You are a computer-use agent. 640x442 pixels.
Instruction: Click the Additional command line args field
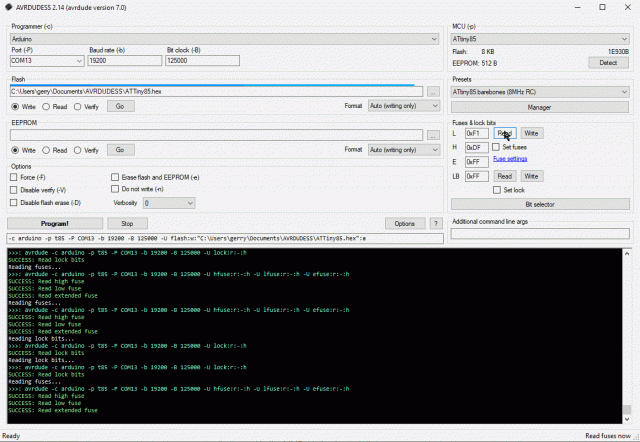[x=540, y=234]
